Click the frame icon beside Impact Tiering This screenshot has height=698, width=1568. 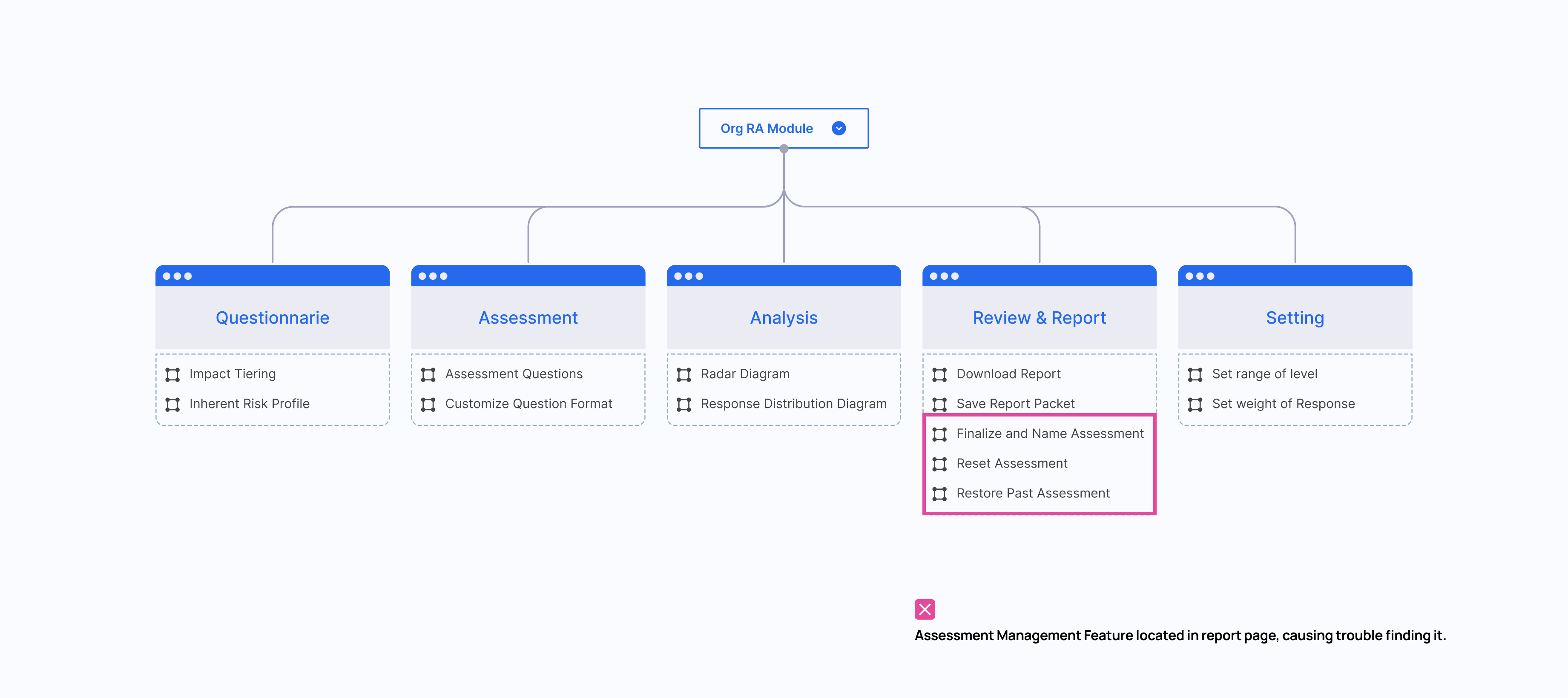pos(172,374)
